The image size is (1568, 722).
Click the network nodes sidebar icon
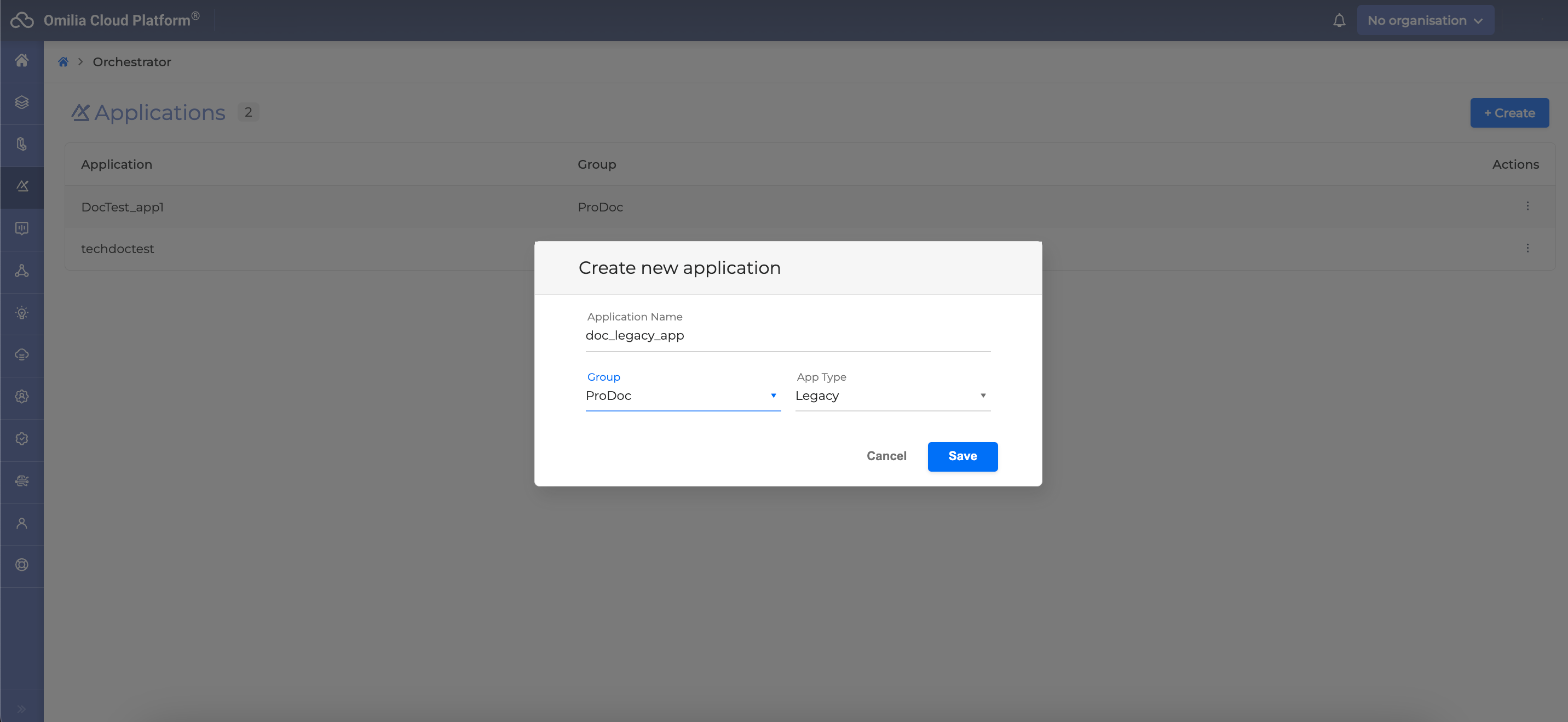22,271
